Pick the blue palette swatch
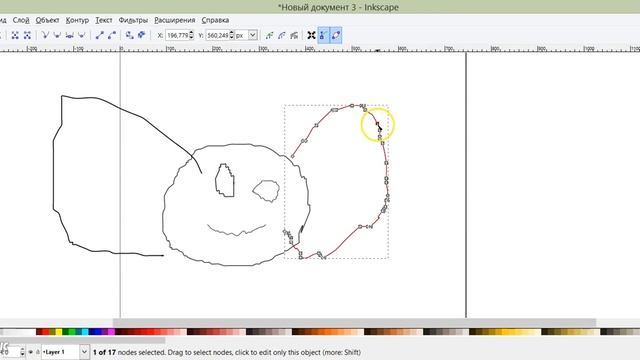 (x=98, y=332)
